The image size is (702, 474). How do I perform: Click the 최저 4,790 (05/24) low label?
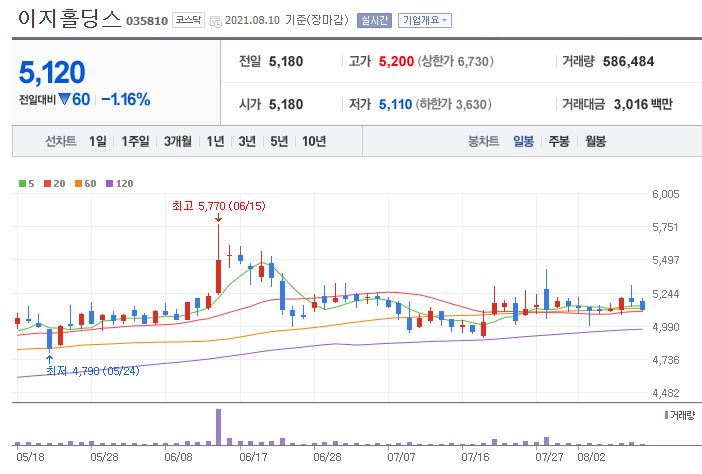(x=93, y=371)
